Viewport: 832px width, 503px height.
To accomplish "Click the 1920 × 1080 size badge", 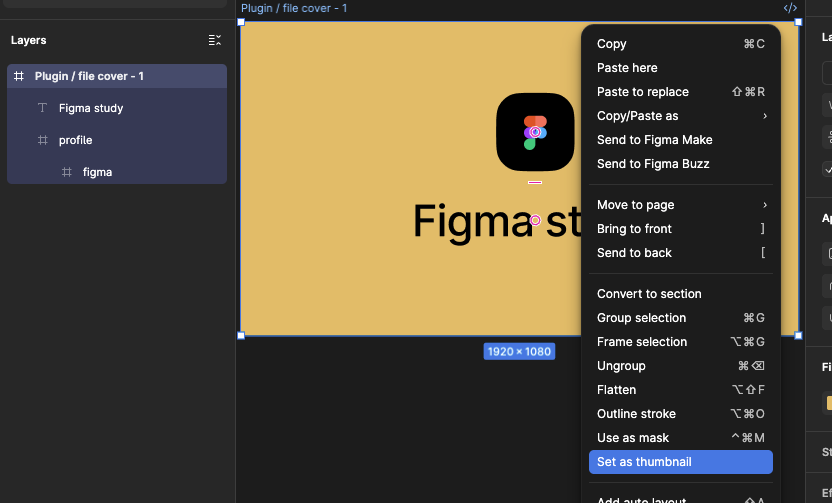I will click(x=519, y=351).
